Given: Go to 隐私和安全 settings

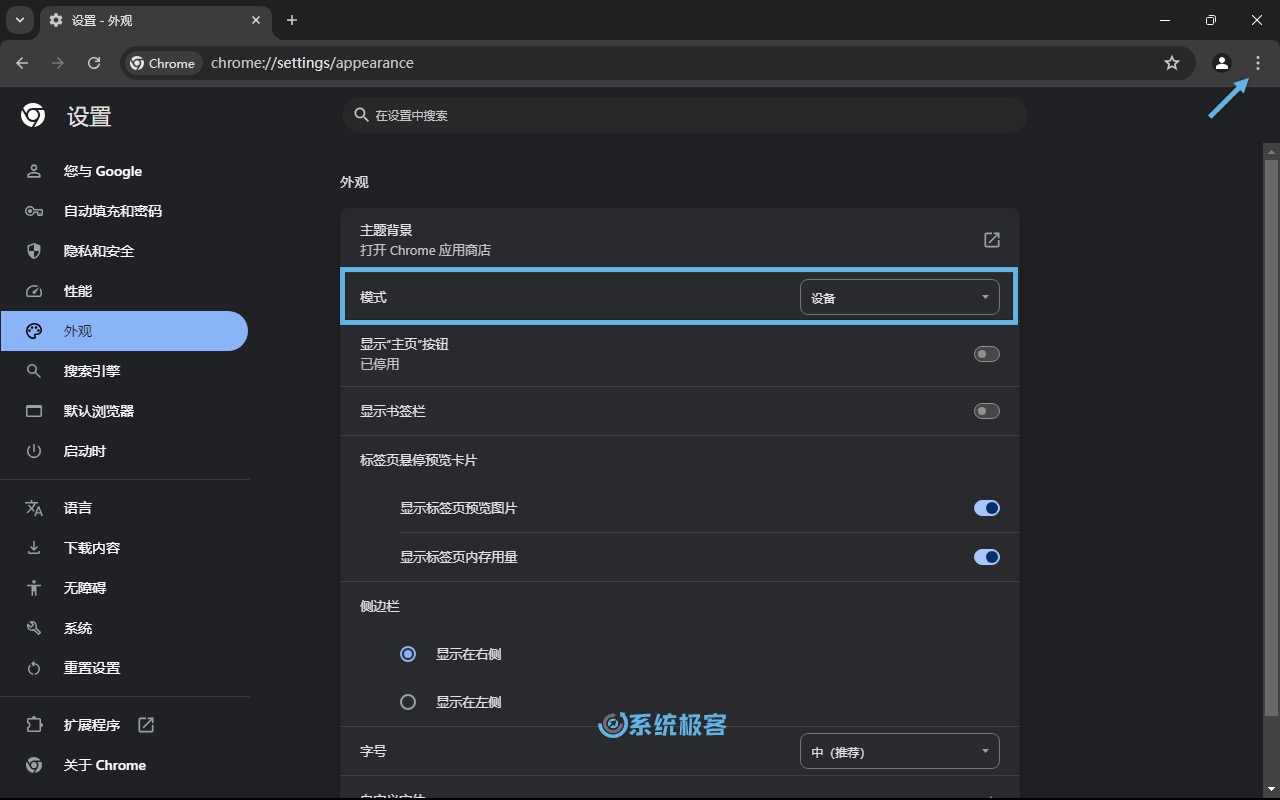Looking at the screenshot, I should coord(124,251).
